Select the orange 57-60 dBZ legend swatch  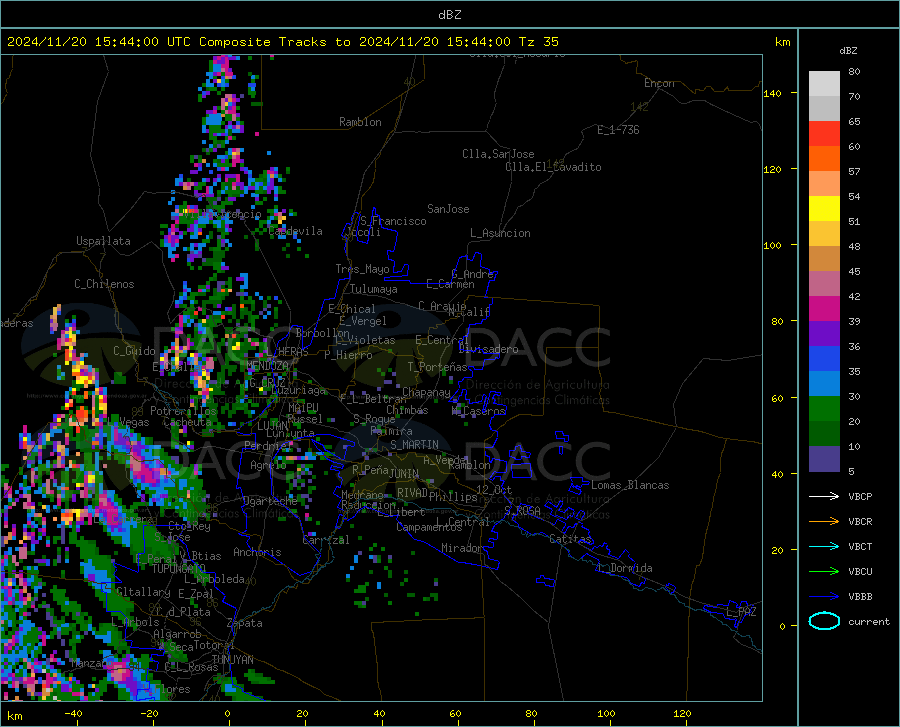pyautogui.click(x=824, y=159)
